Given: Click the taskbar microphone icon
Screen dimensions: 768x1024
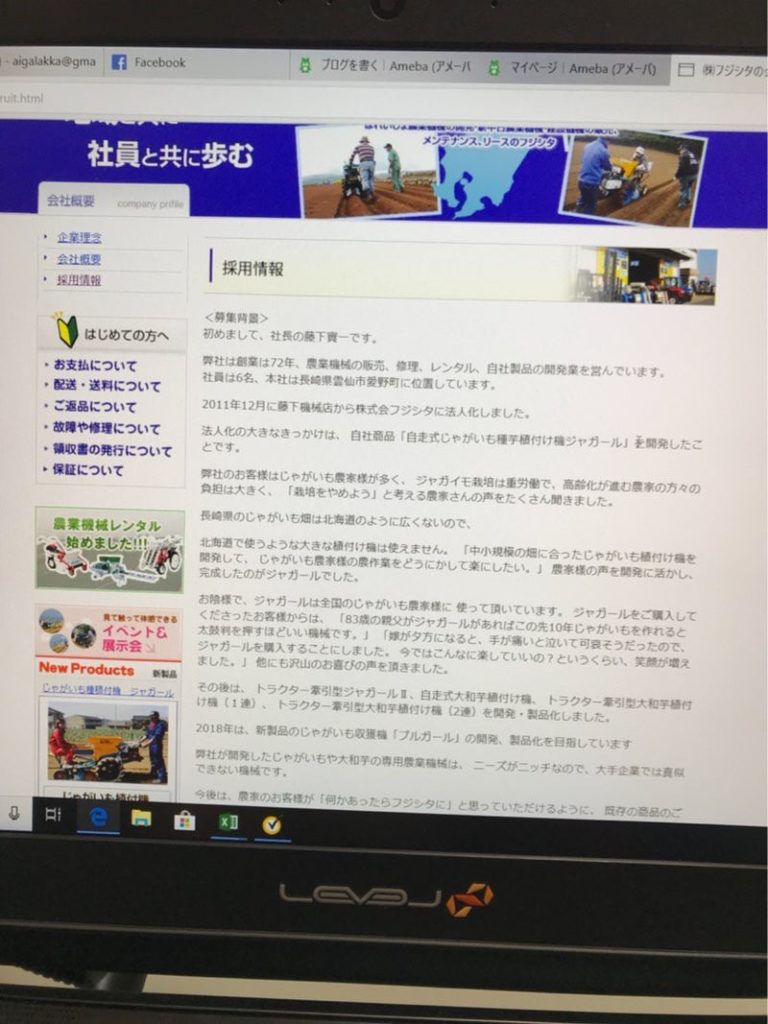Looking at the screenshot, I should tap(14, 813).
